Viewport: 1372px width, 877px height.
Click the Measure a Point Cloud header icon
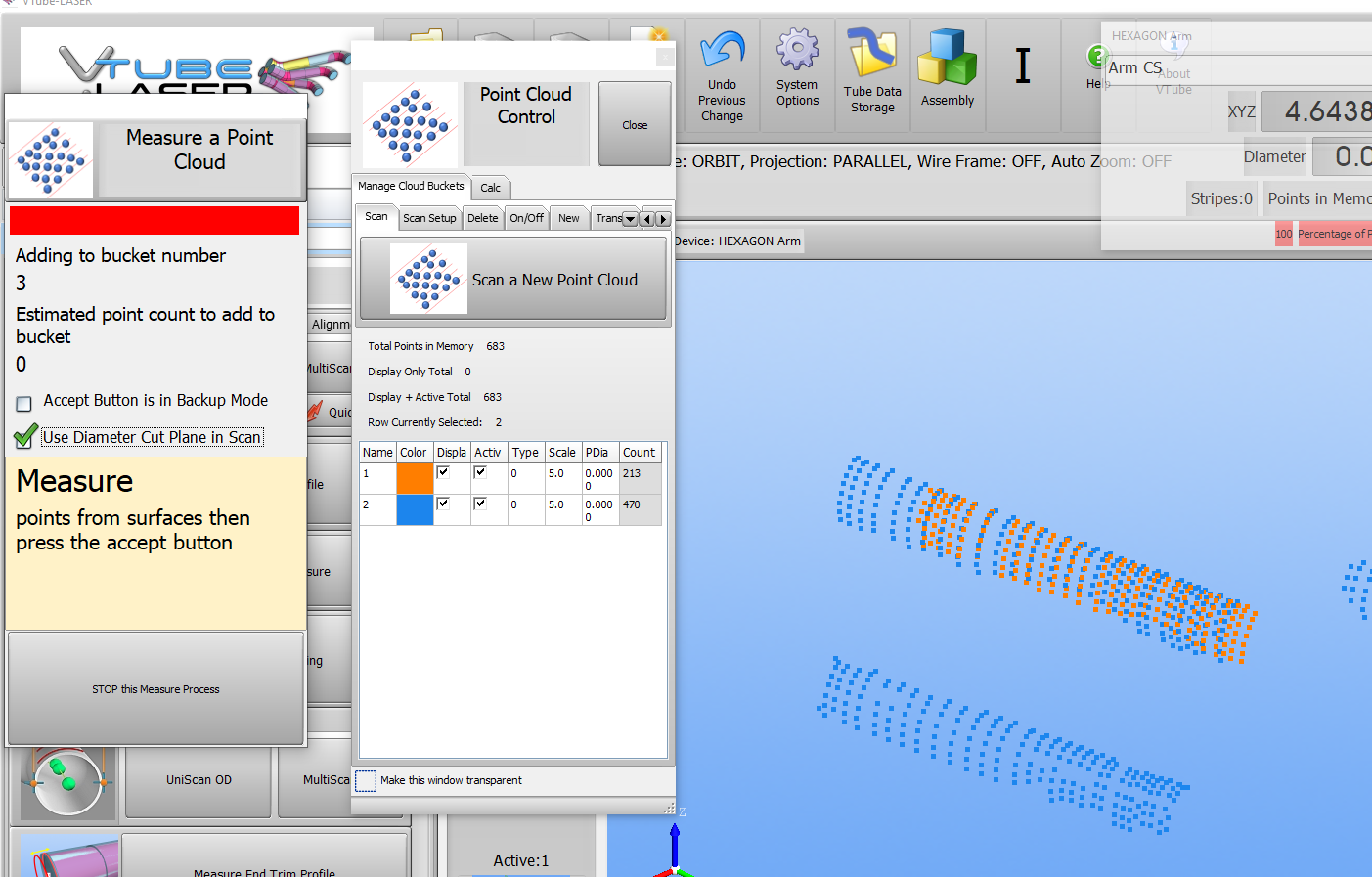(51, 159)
